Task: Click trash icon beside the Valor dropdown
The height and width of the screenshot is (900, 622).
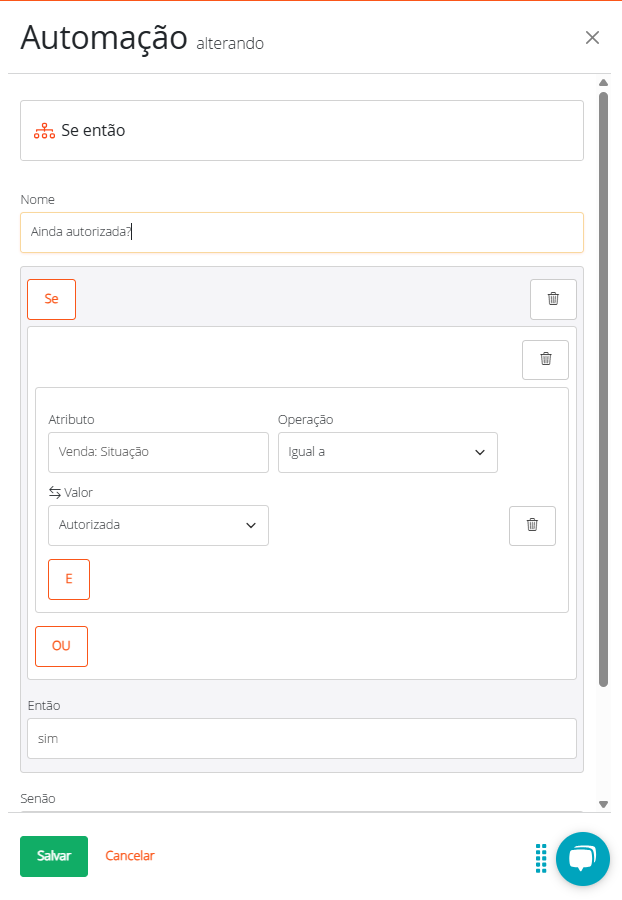Action: click(532, 525)
